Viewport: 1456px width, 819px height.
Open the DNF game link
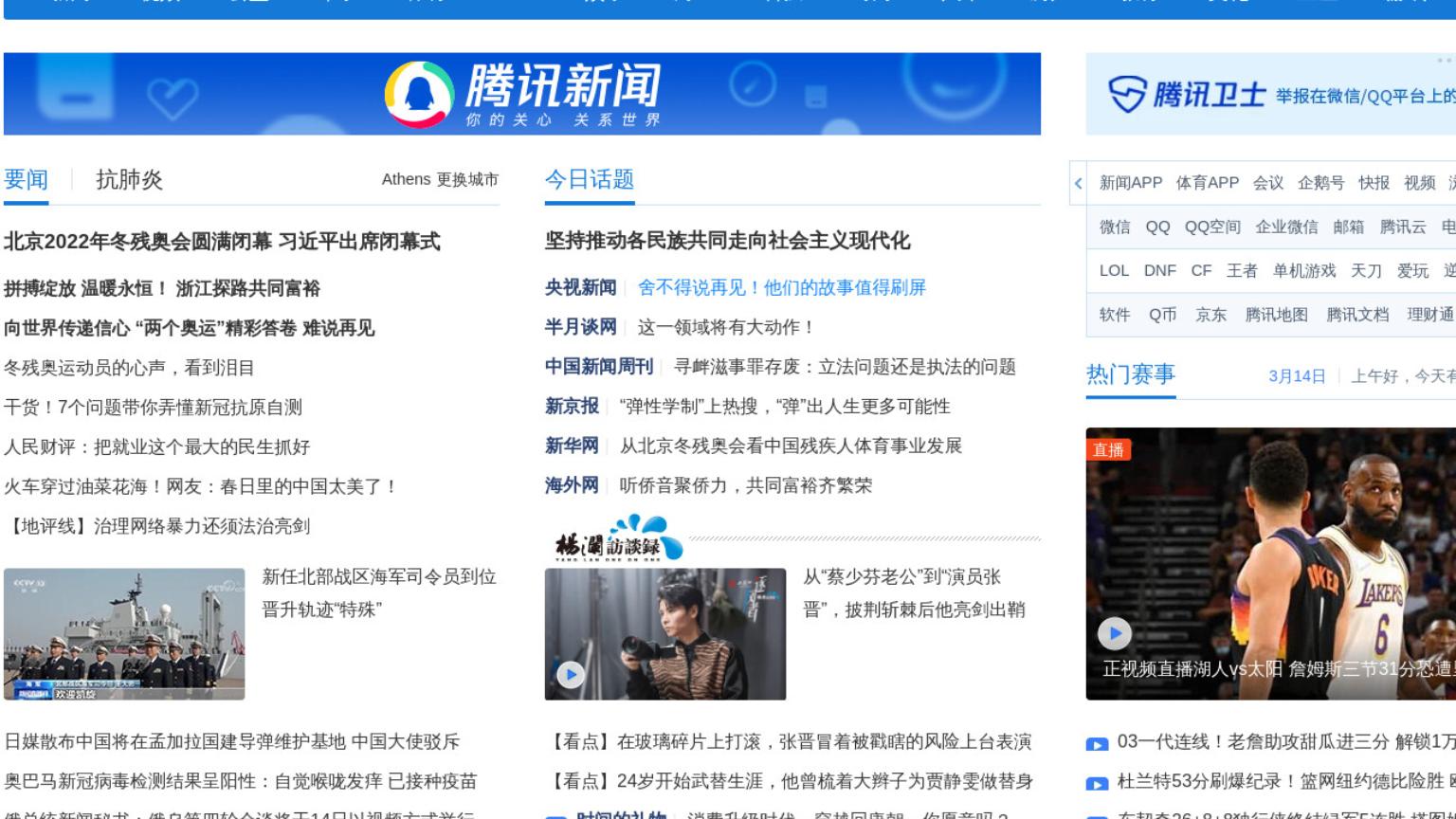1160,270
